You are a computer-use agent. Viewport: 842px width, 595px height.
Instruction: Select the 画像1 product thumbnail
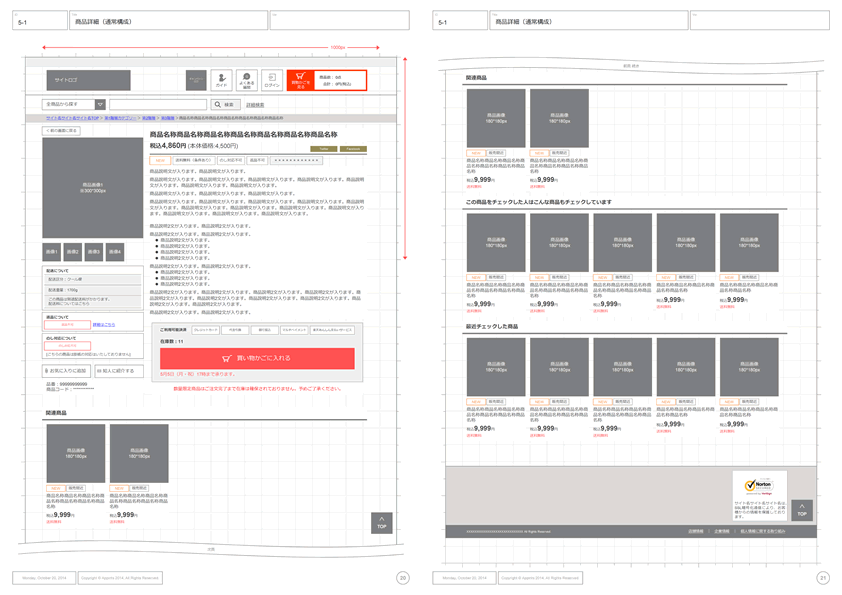(51, 252)
